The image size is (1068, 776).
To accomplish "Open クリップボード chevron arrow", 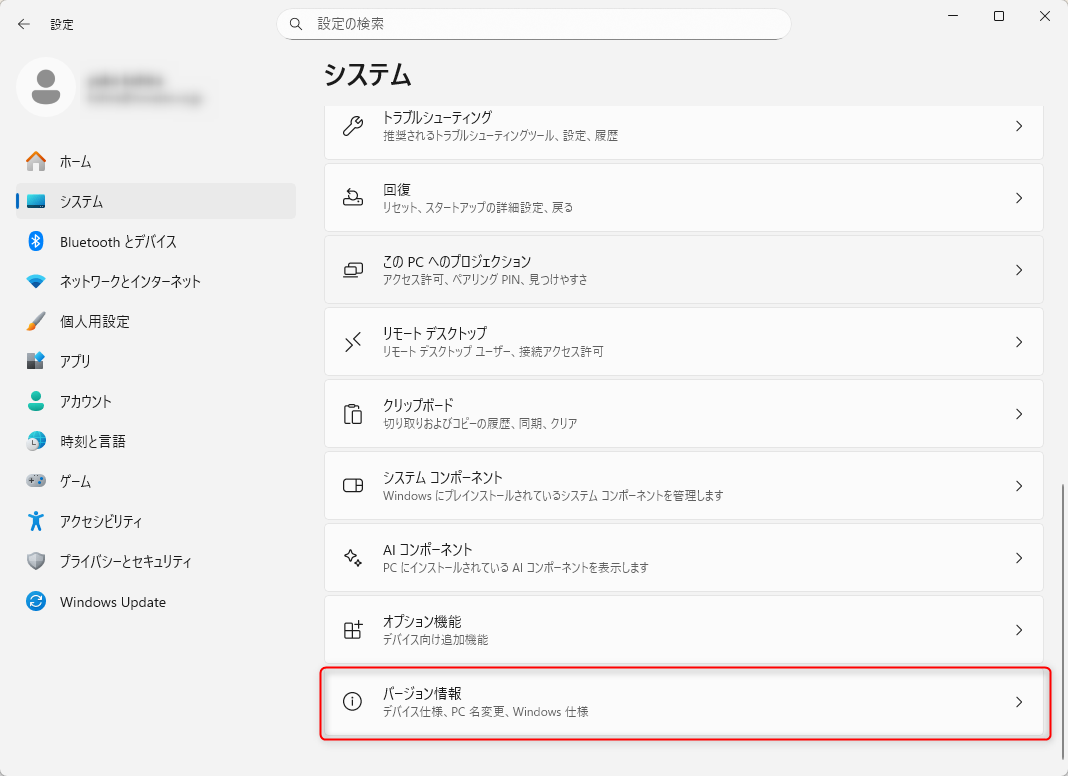I will [x=1019, y=414].
